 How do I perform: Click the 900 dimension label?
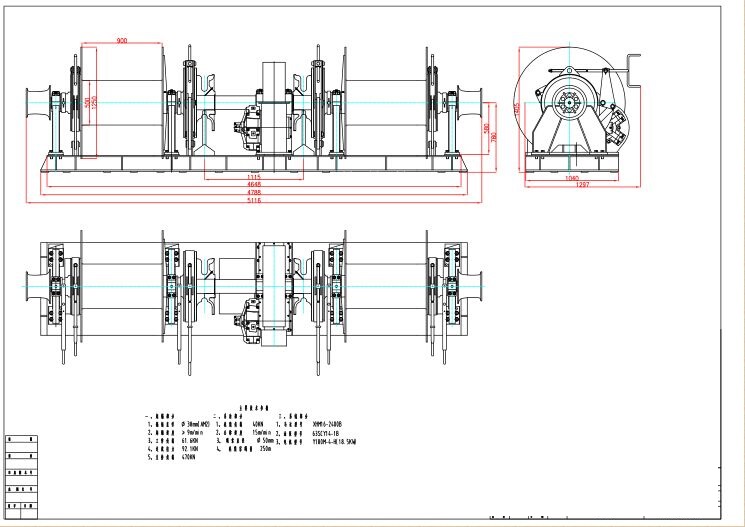click(x=121, y=41)
